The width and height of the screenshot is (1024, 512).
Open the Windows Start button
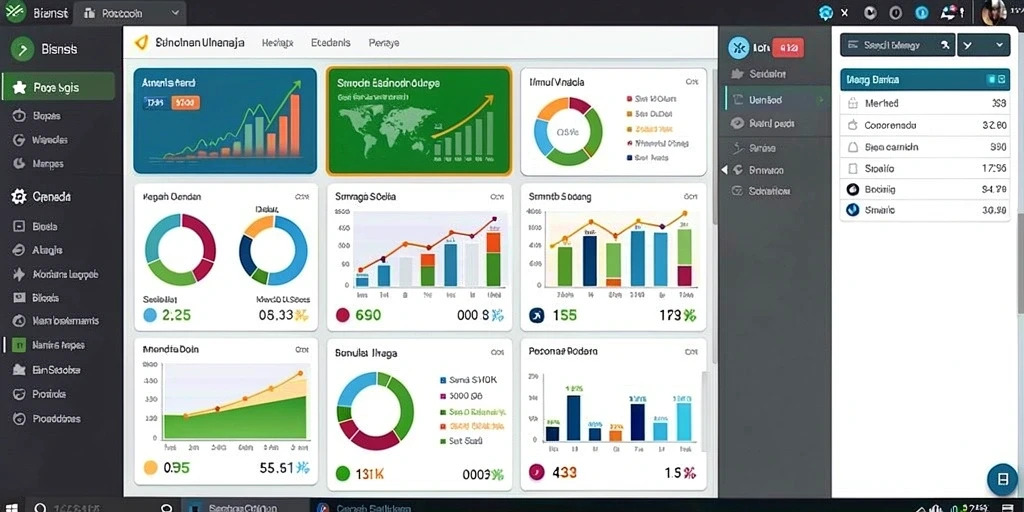pos(12,507)
